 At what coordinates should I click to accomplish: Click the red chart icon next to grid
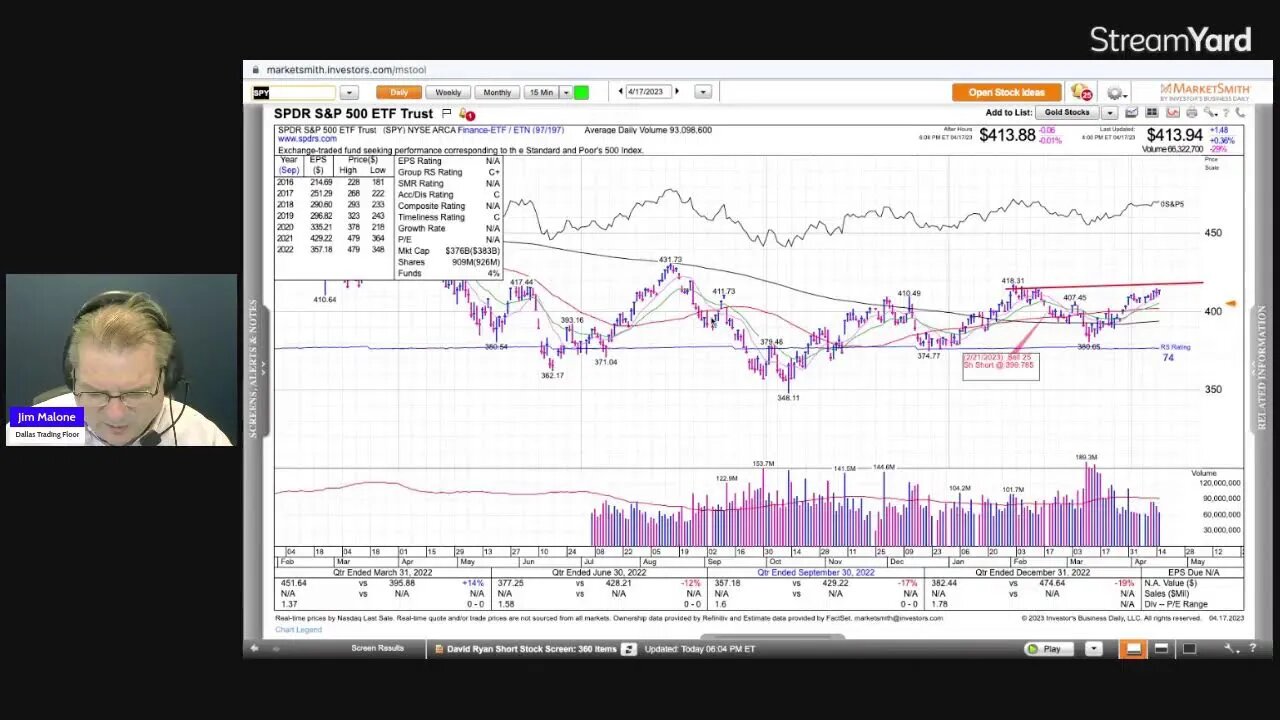pos(1172,112)
